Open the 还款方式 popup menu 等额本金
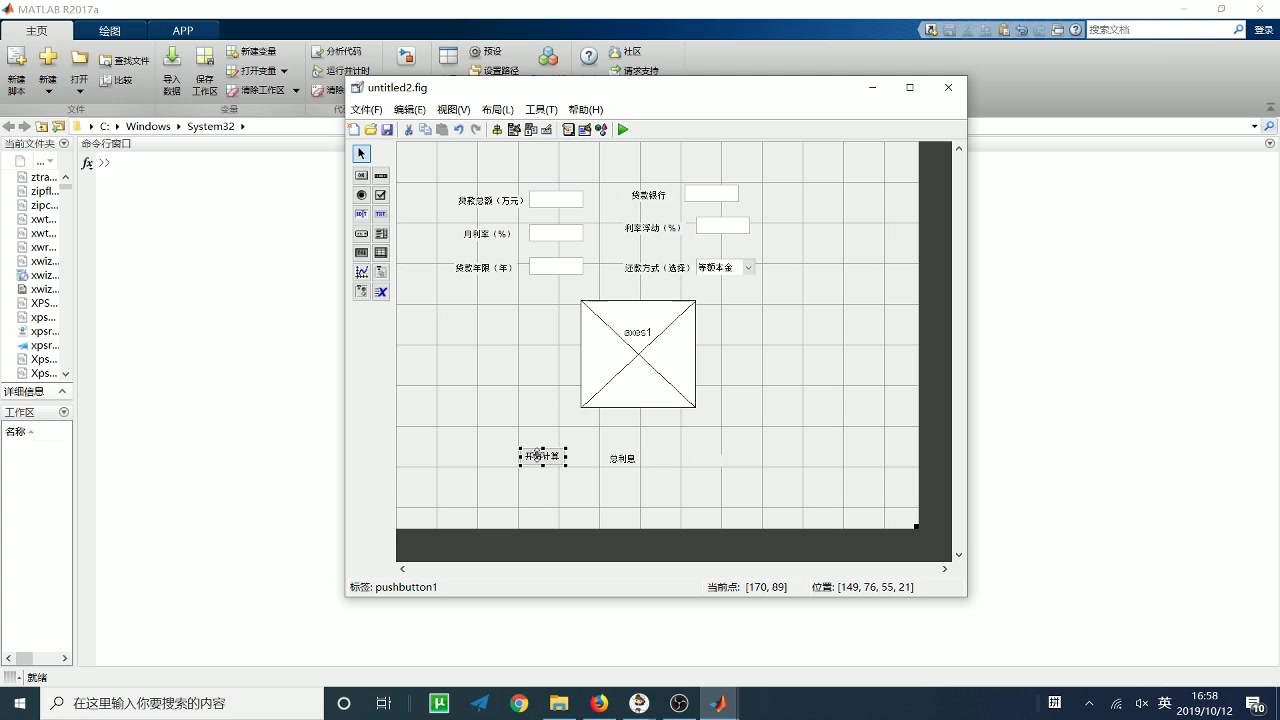Viewport: 1280px width, 720px height. (x=725, y=268)
